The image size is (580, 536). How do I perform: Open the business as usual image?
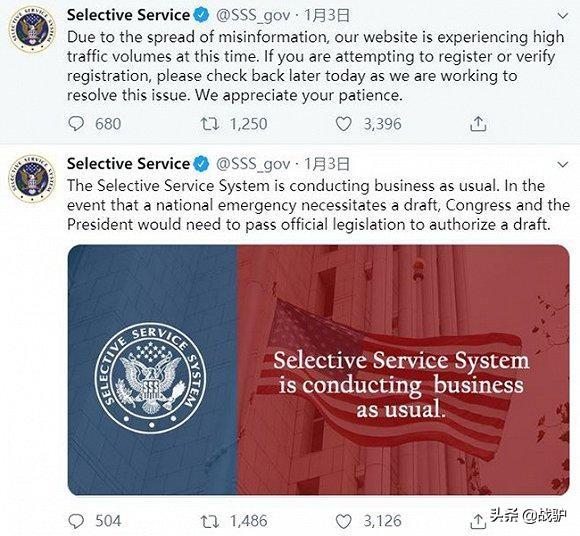(318, 370)
